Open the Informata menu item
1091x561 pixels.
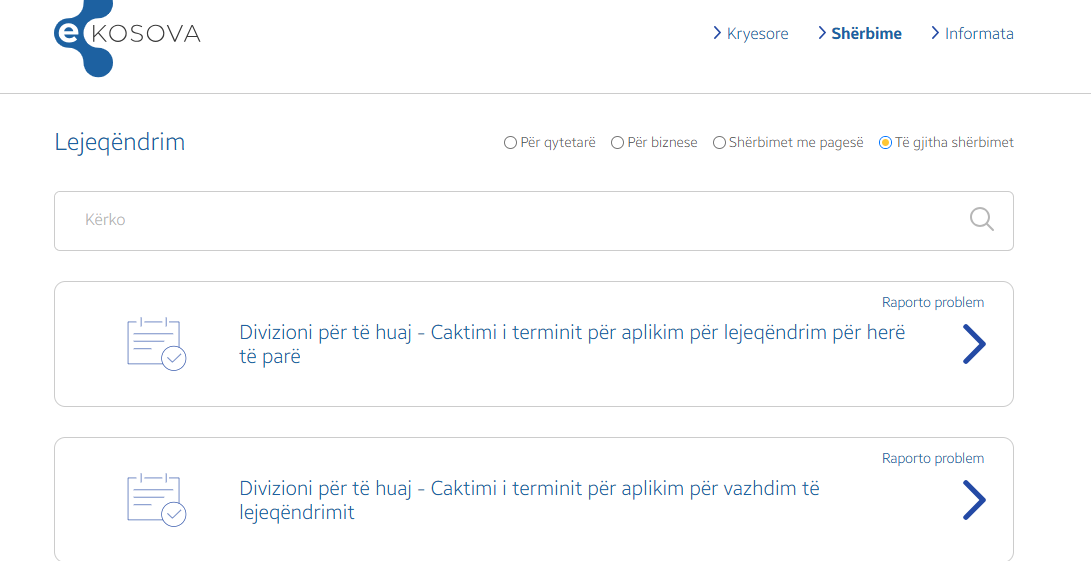(979, 33)
